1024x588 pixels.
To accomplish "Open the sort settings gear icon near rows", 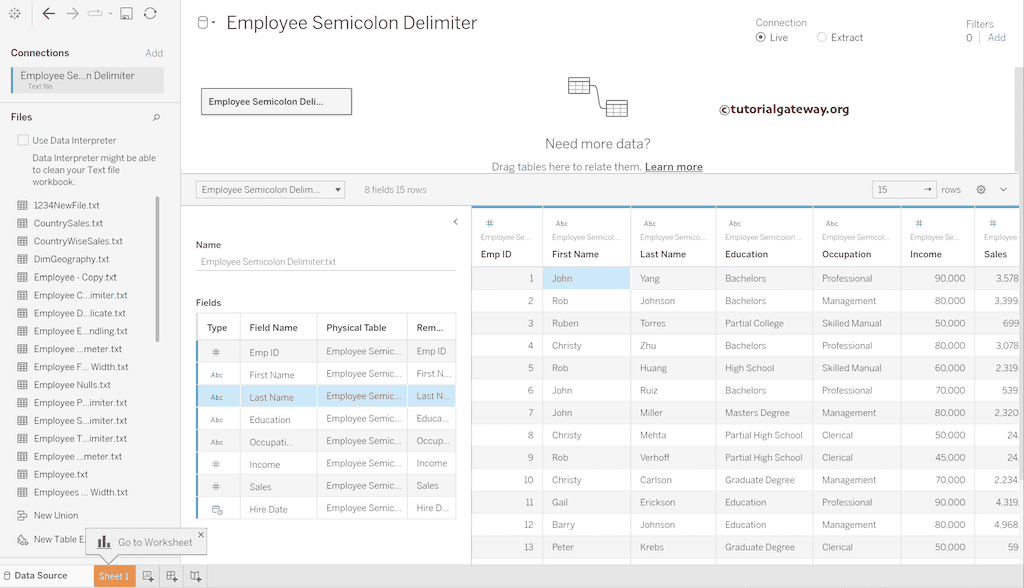I will [x=980, y=189].
